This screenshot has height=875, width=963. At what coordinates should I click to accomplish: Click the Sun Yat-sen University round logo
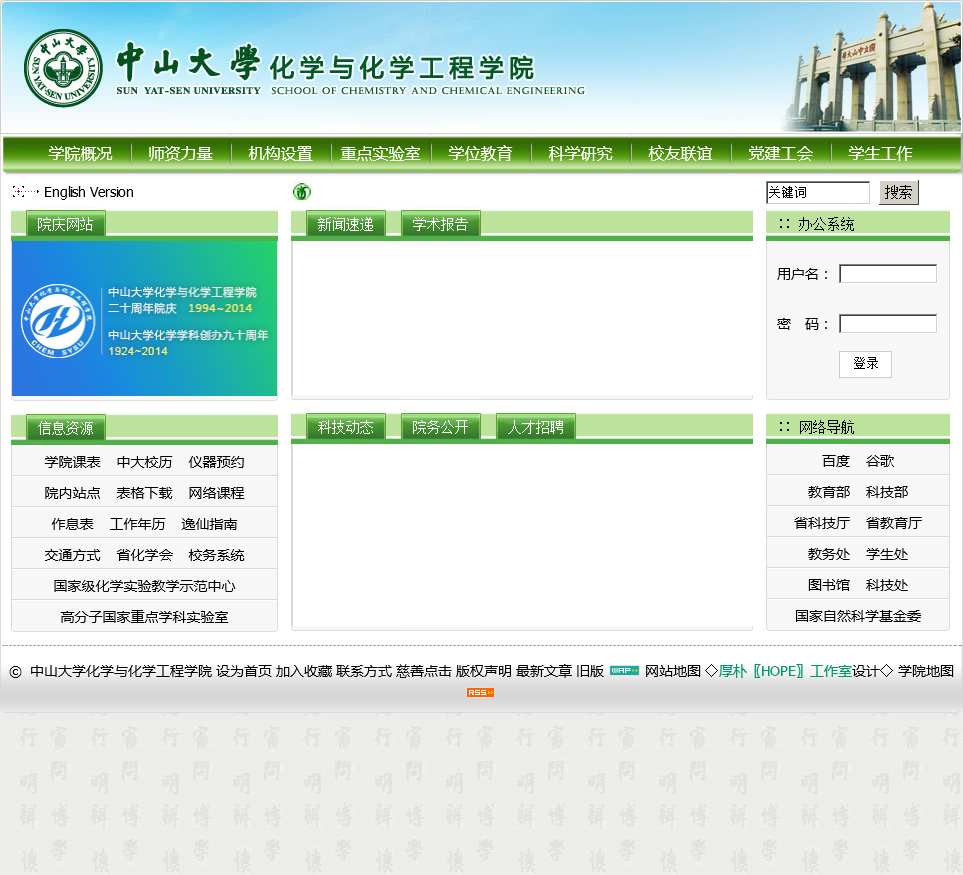pyautogui.click(x=63, y=68)
